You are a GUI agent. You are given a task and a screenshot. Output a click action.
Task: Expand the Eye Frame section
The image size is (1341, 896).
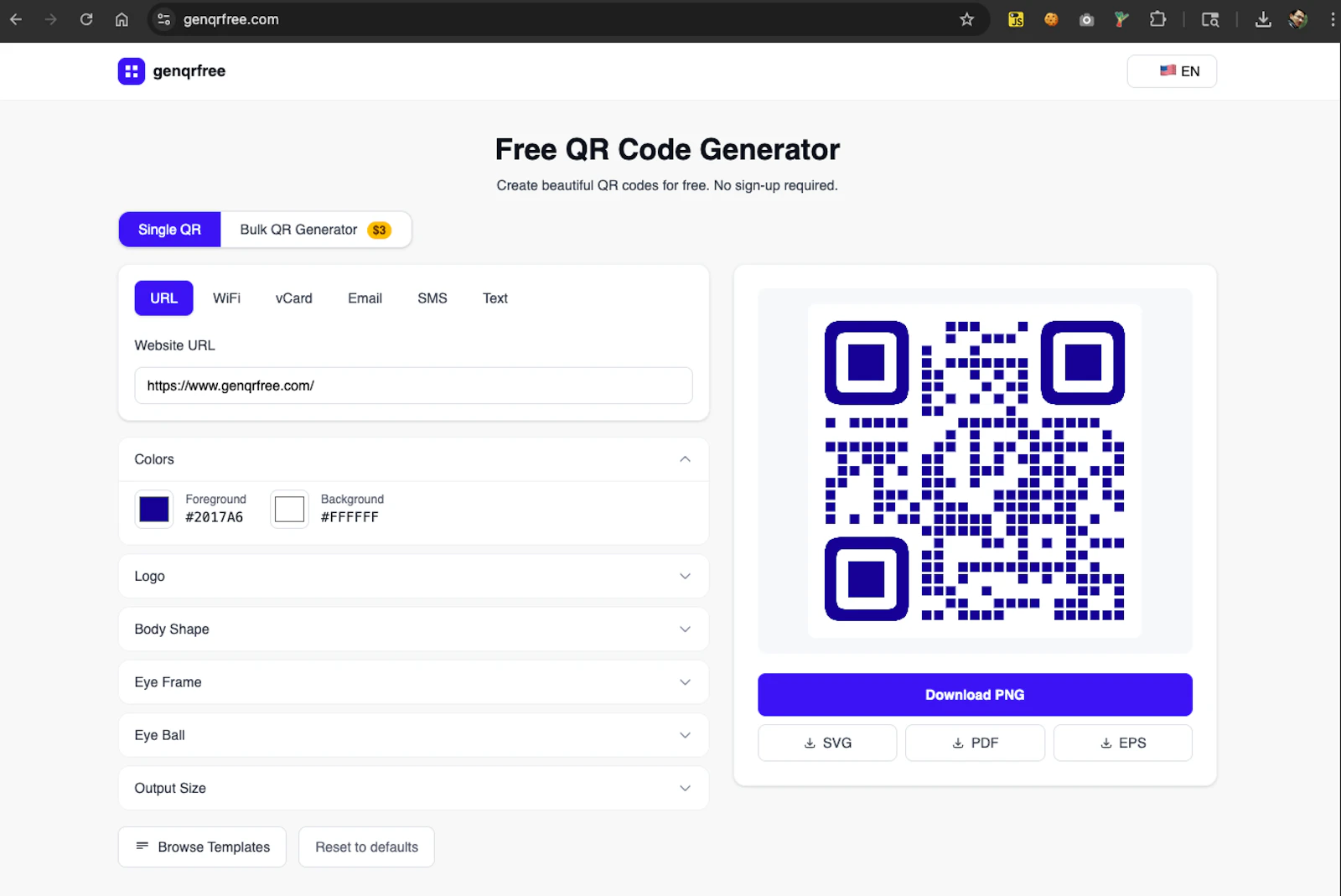[x=413, y=682]
